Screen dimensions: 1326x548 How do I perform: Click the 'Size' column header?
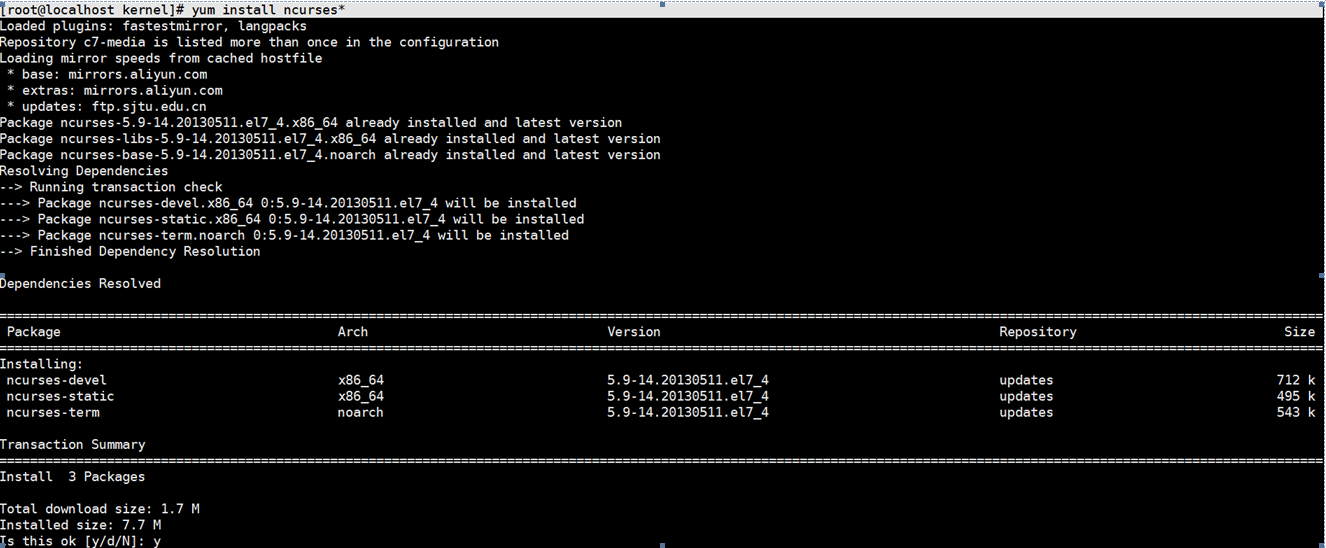point(1300,332)
